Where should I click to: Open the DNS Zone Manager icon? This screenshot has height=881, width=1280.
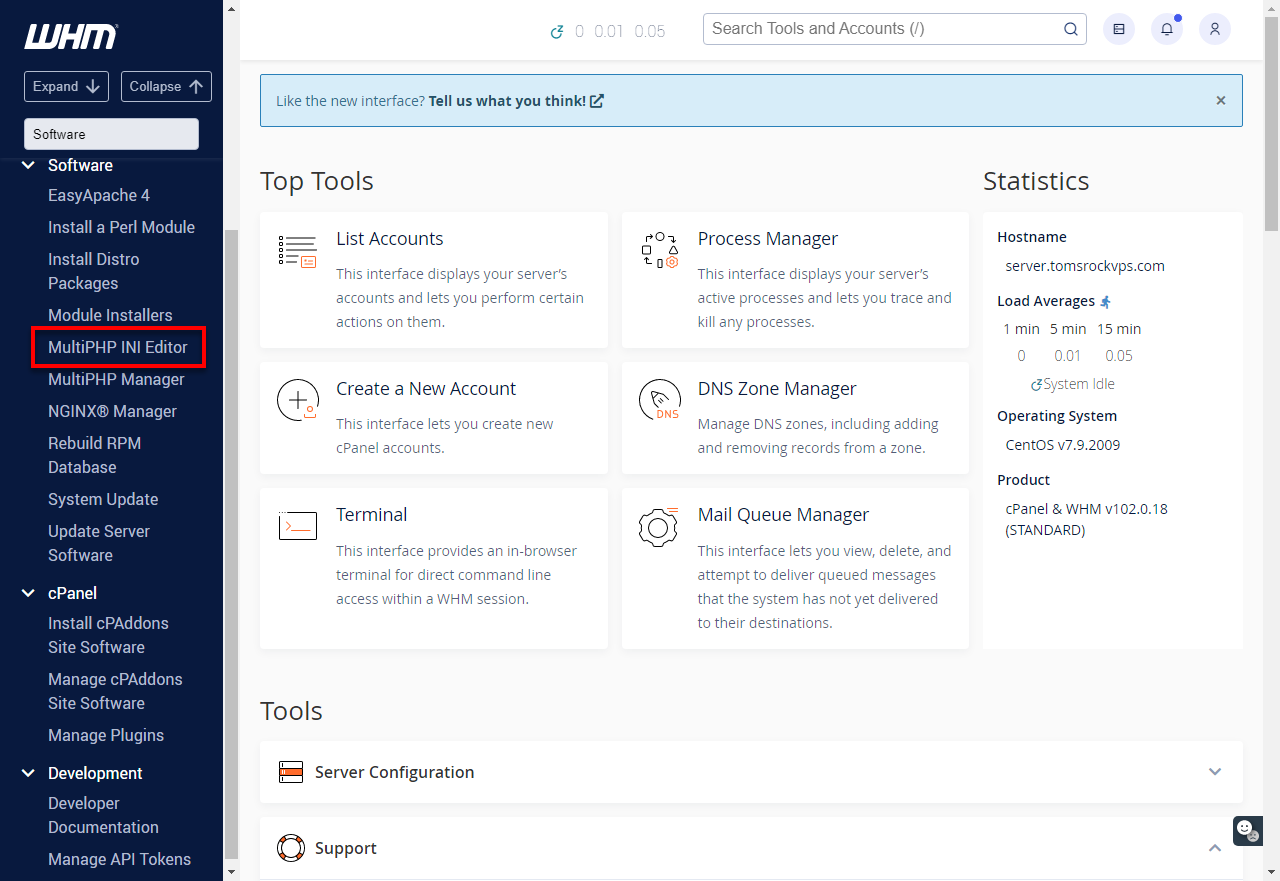[x=658, y=400]
